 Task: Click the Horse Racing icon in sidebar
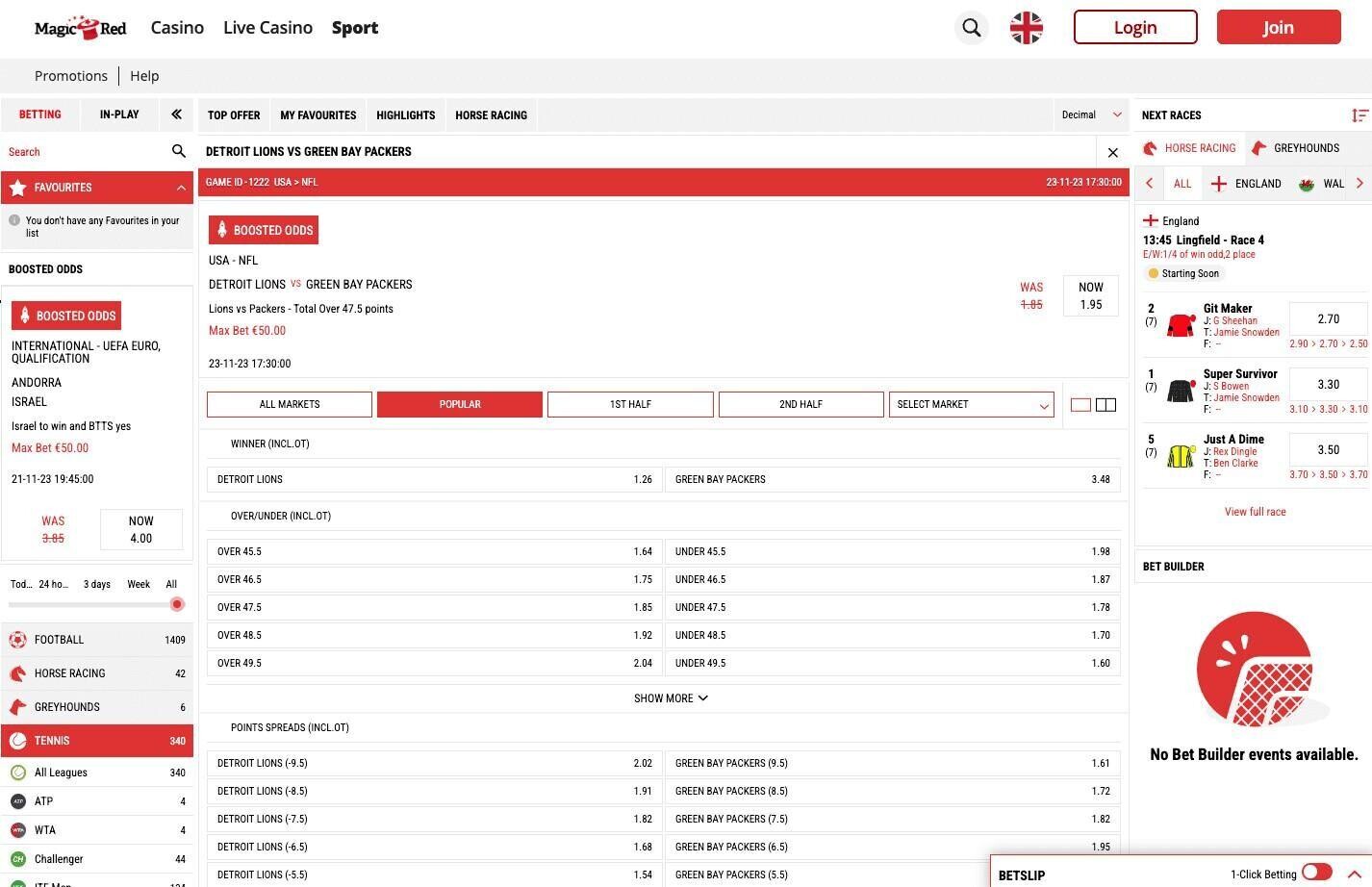(17, 673)
